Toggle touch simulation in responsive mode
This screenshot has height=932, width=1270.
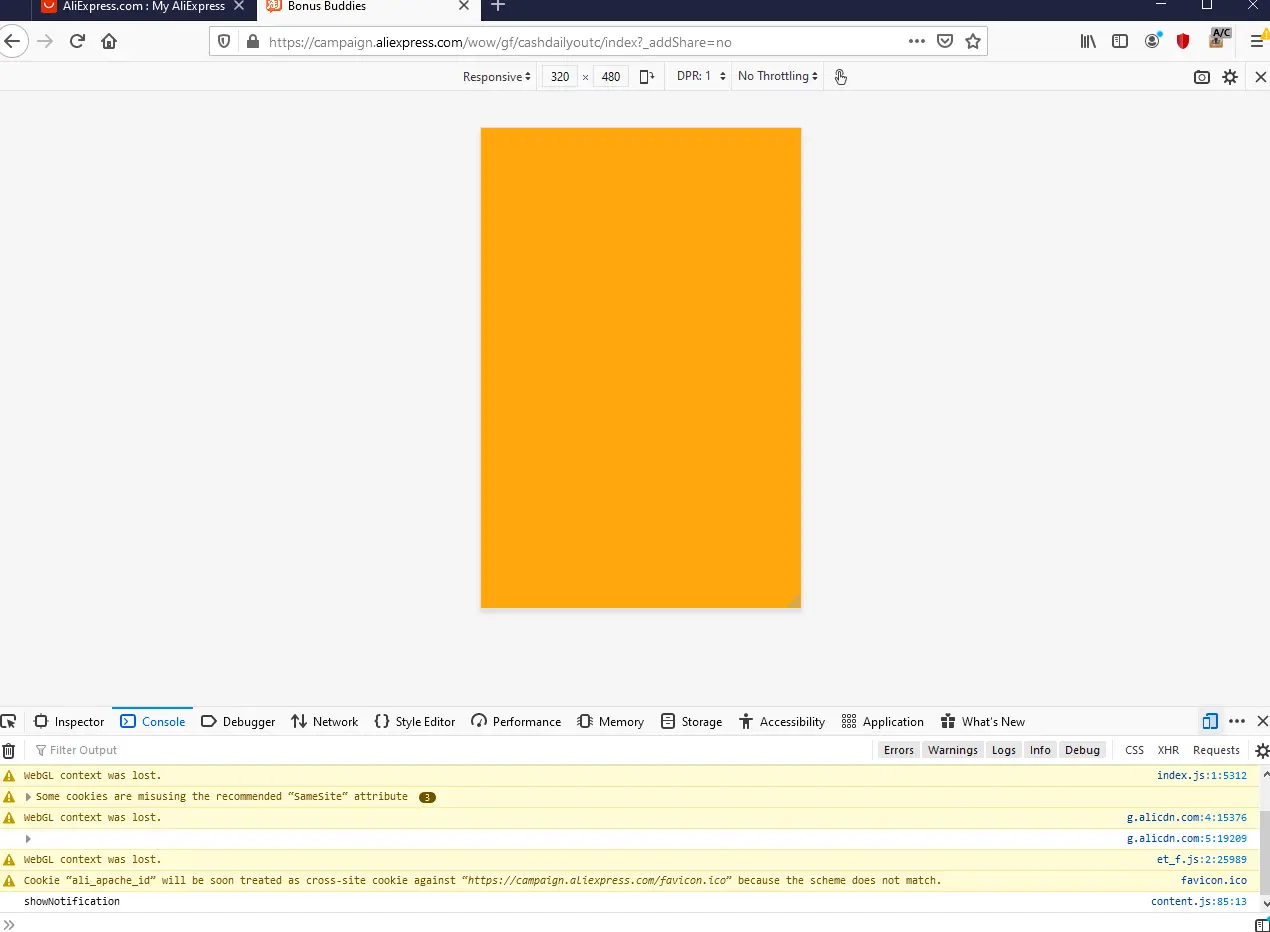pyautogui.click(x=840, y=77)
